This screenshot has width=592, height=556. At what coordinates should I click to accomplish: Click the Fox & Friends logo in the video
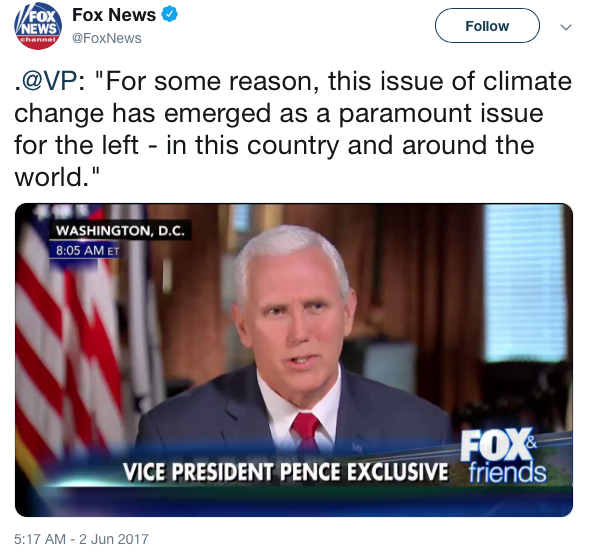pos(504,456)
